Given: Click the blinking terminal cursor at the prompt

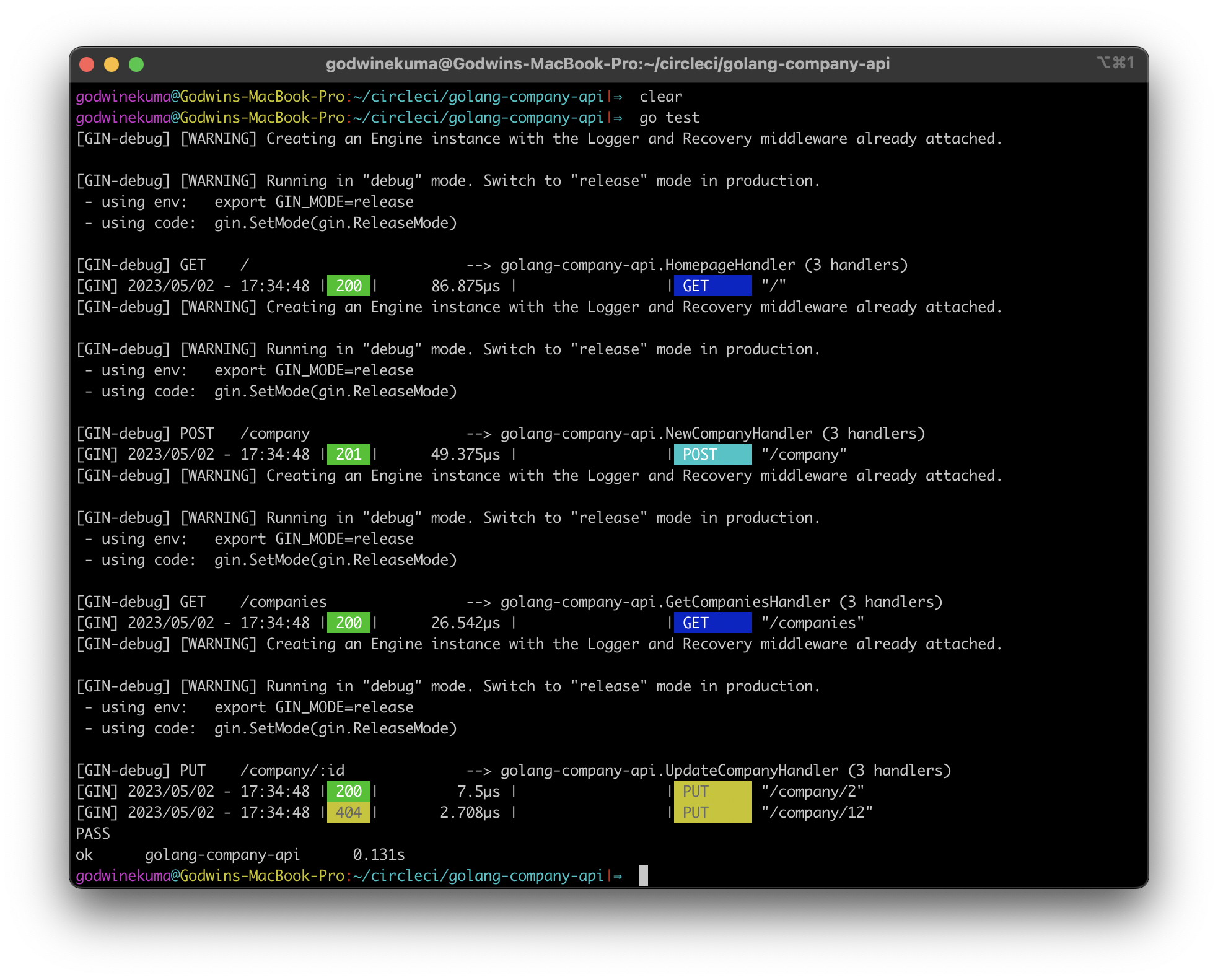Looking at the screenshot, I should (642, 877).
